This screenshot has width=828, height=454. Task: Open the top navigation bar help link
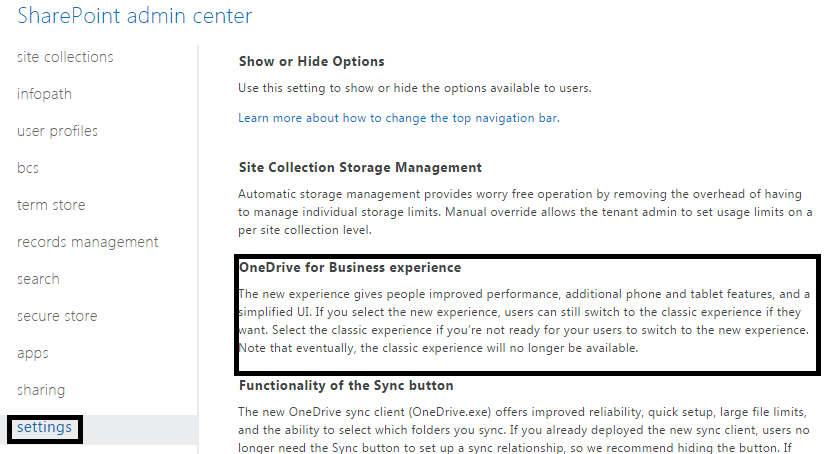398,118
